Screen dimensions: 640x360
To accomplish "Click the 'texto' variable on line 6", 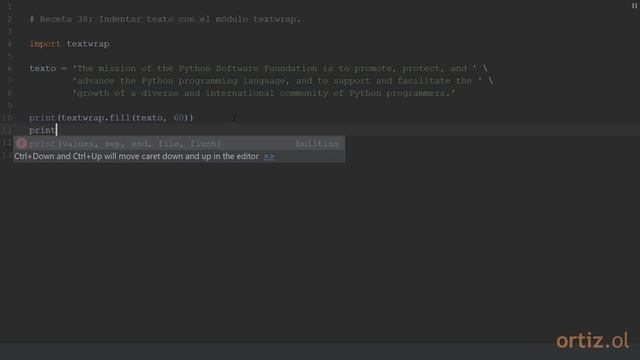I will (42, 69).
